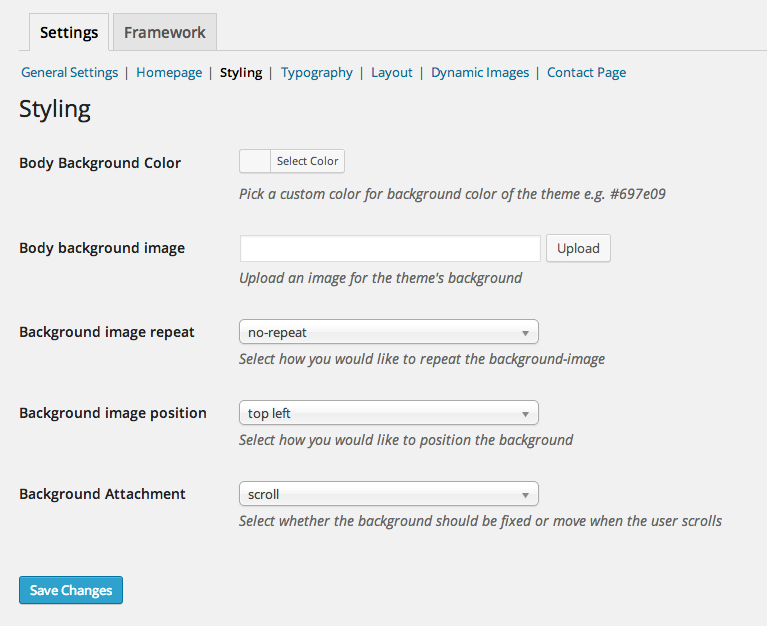Click the Select Color button

[x=307, y=161]
